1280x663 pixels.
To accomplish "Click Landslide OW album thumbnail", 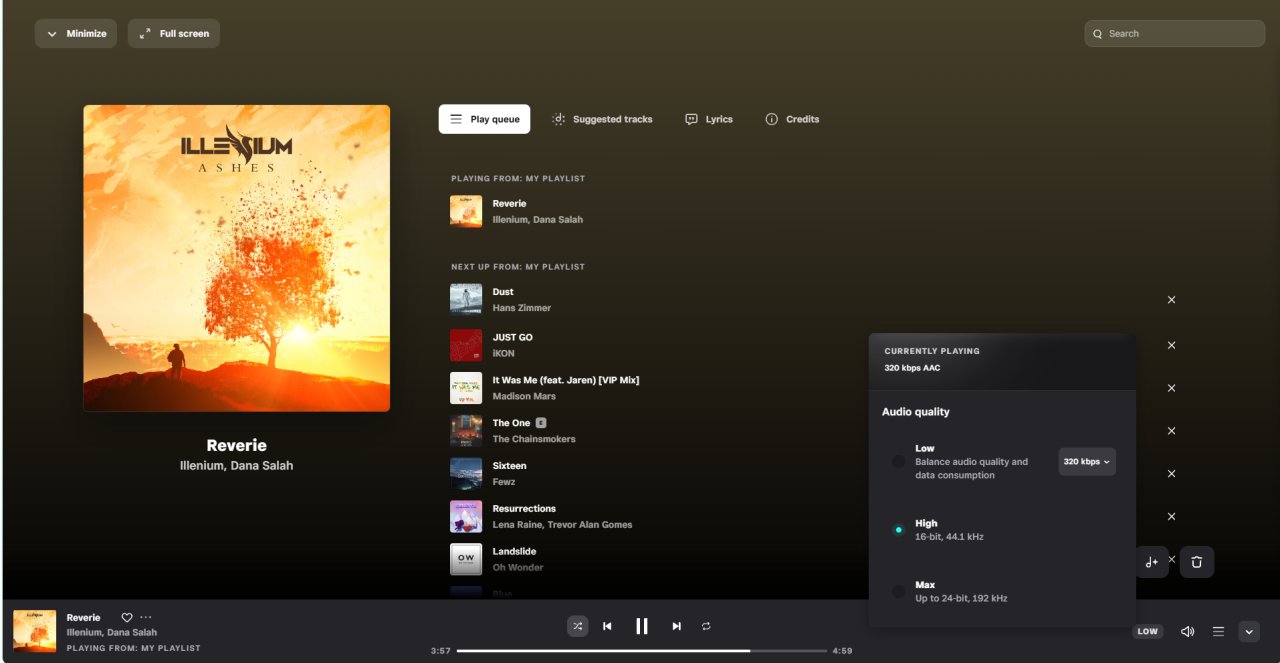I will 466,559.
